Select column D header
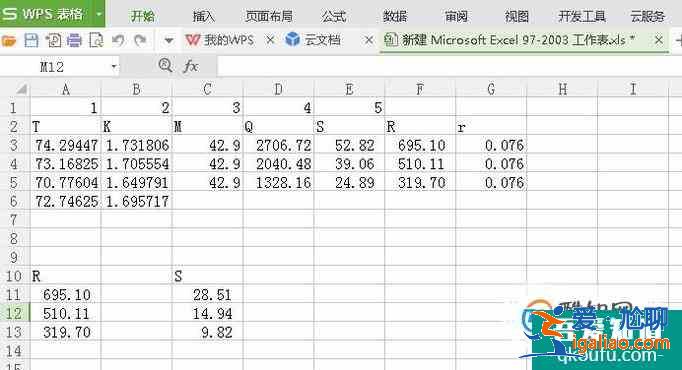The image size is (682, 370). 278,89
